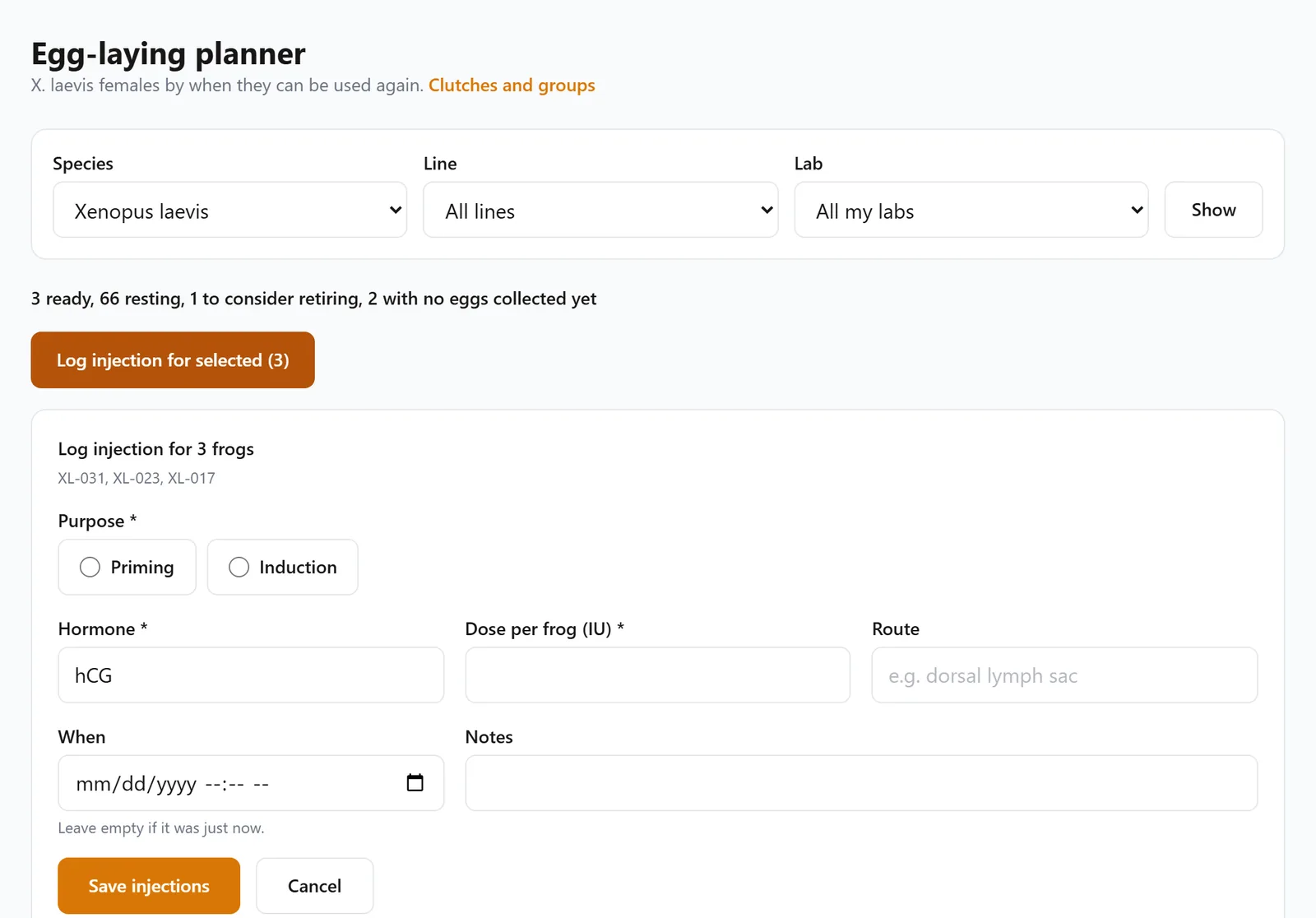Click the Egg-laying planner title
The image size is (1316, 918).
click(x=169, y=53)
